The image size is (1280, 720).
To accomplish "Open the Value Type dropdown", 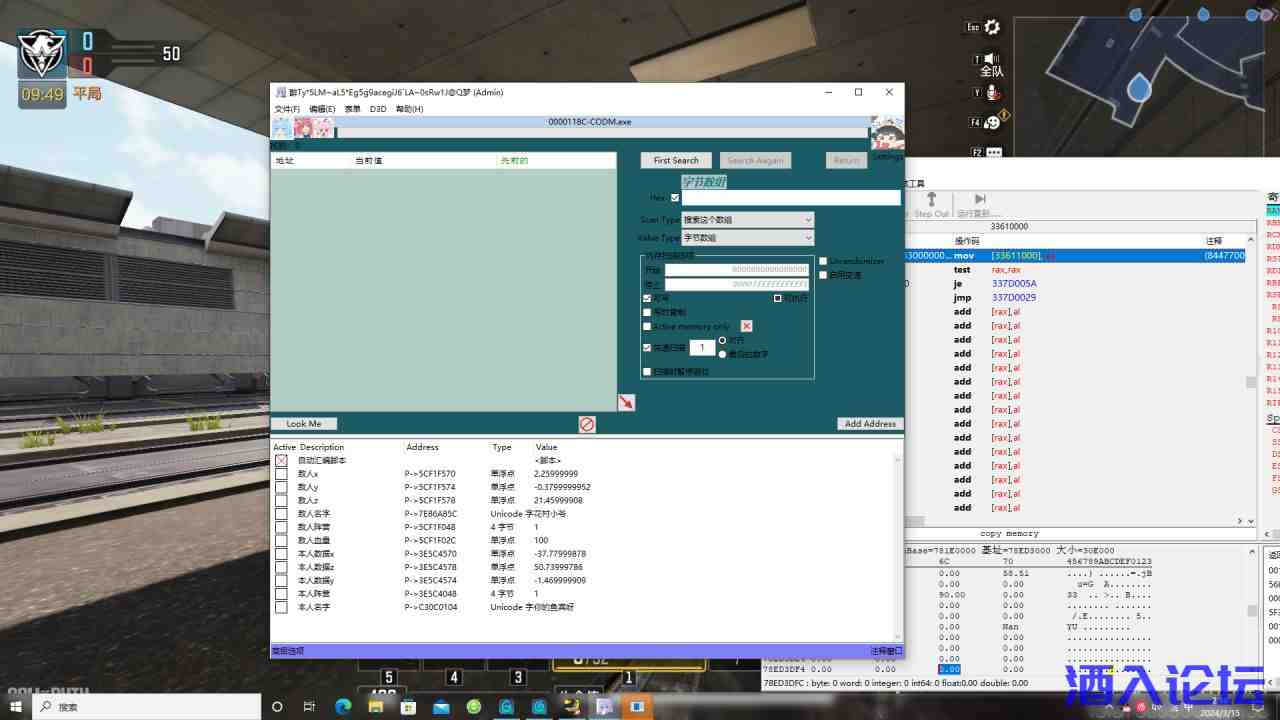I will tap(748, 238).
